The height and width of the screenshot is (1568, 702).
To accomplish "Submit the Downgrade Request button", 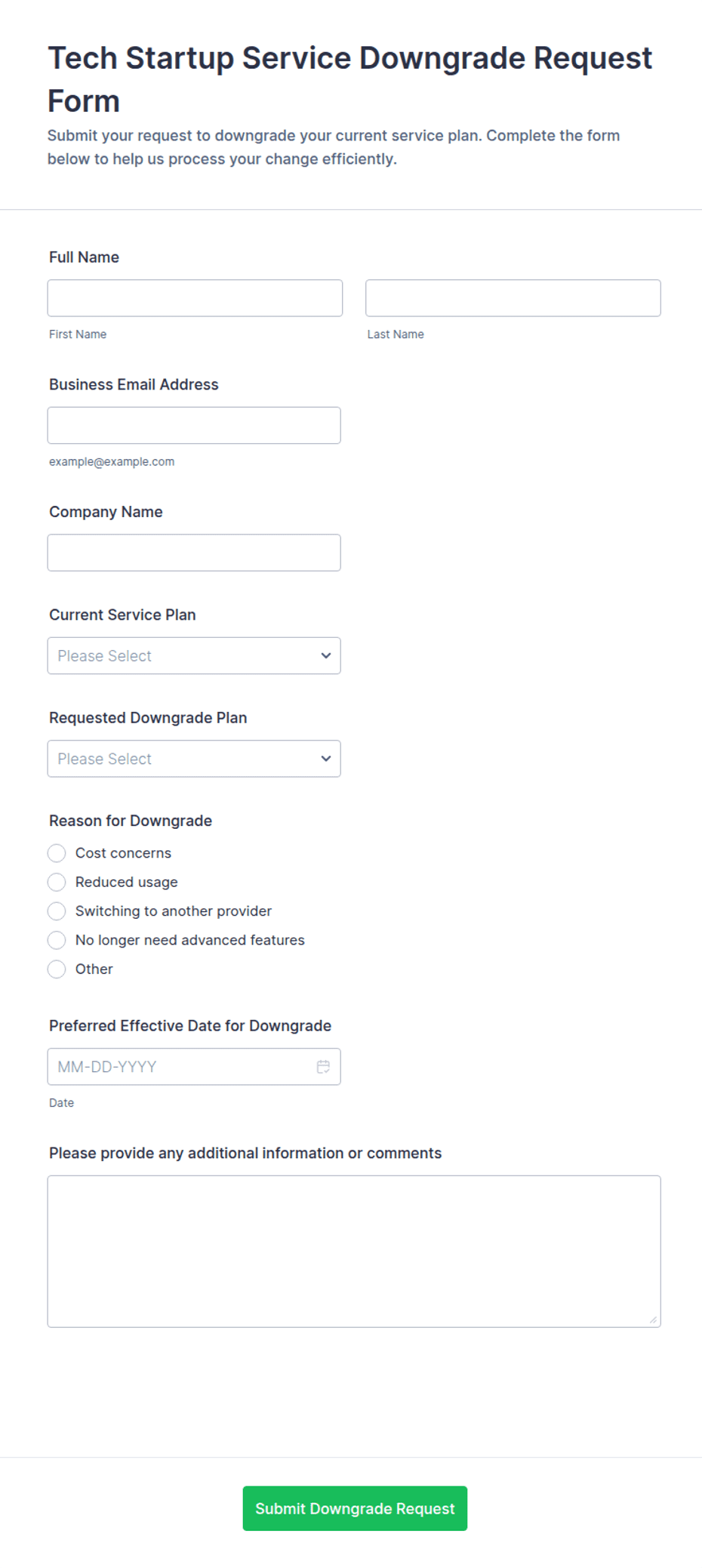I will tap(355, 1508).
